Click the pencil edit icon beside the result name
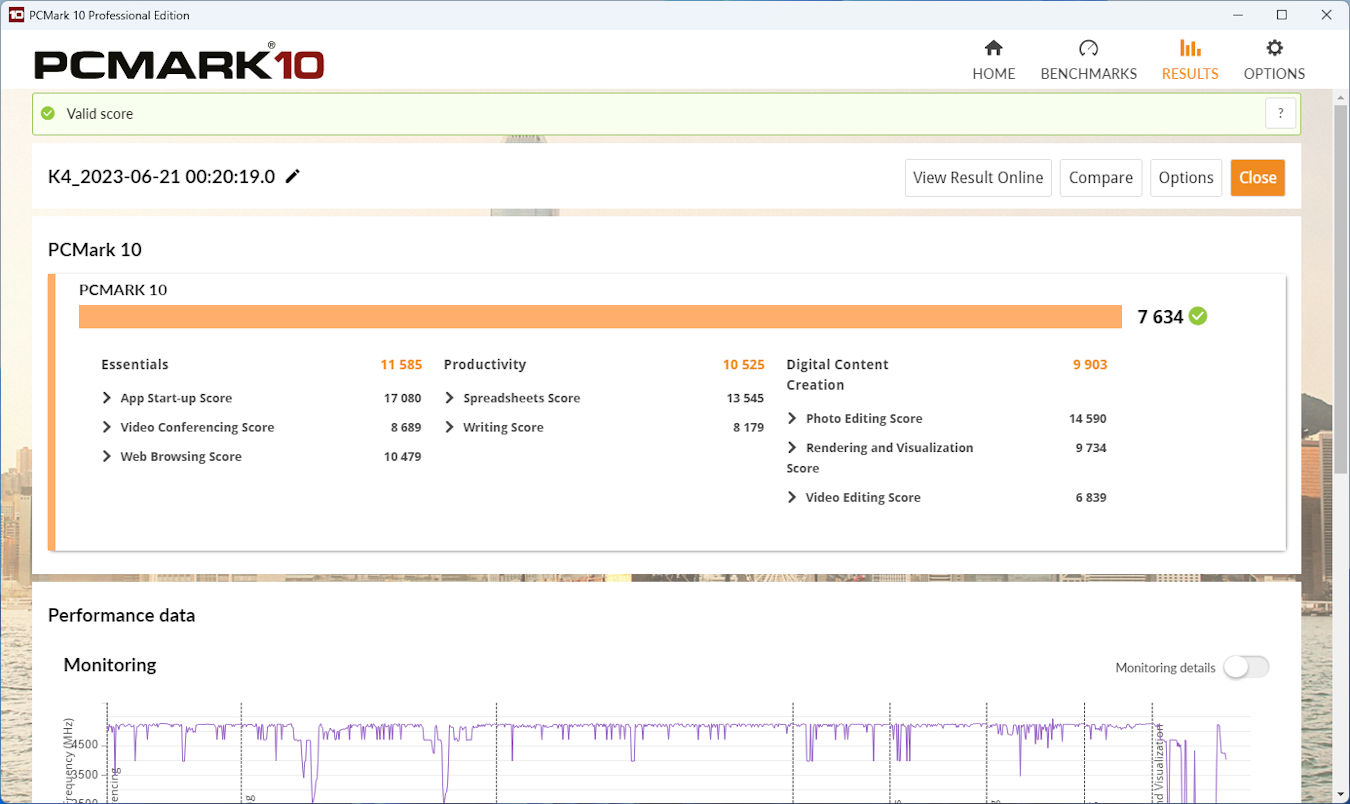Image resolution: width=1350 pixels, height=804 pixels. coord(292,176)
